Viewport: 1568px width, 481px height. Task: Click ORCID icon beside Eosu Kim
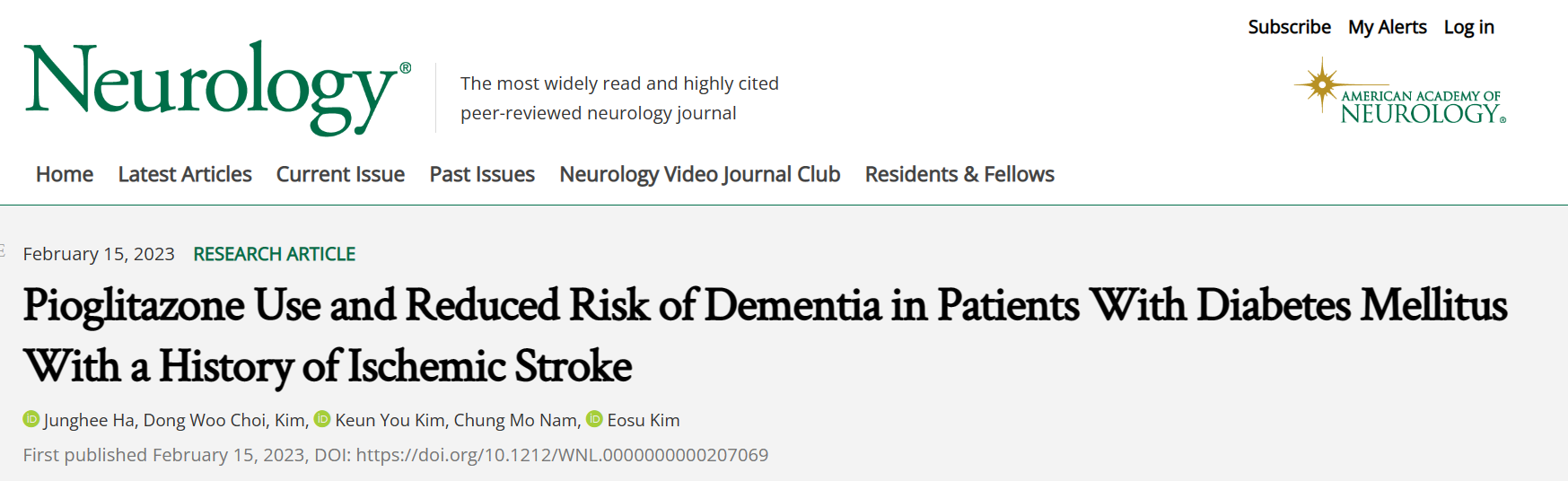(594, 419)
